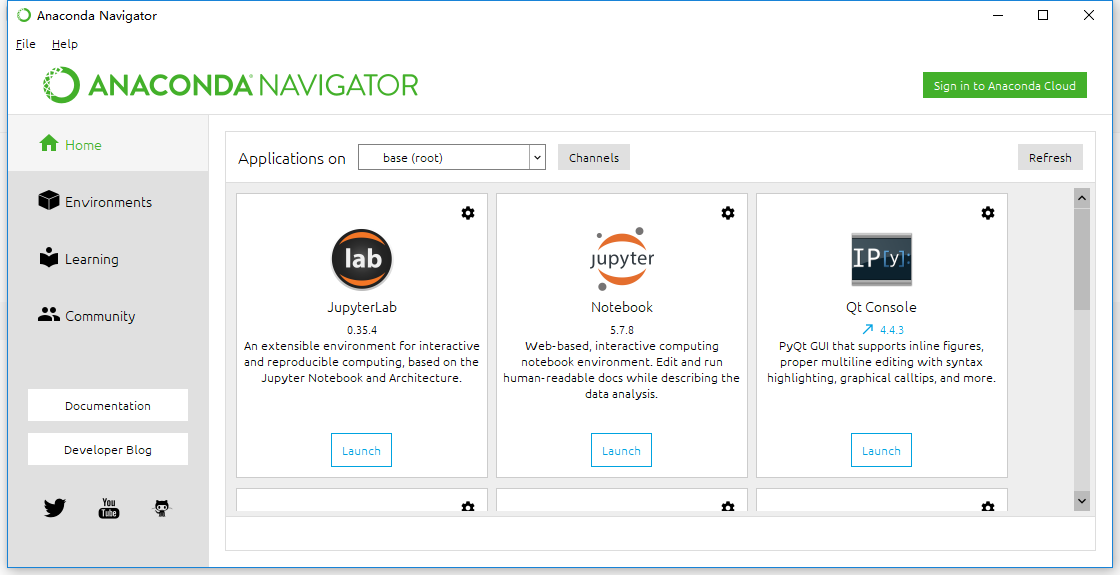Click the Jupyter Notebook logo

(621, 259)
